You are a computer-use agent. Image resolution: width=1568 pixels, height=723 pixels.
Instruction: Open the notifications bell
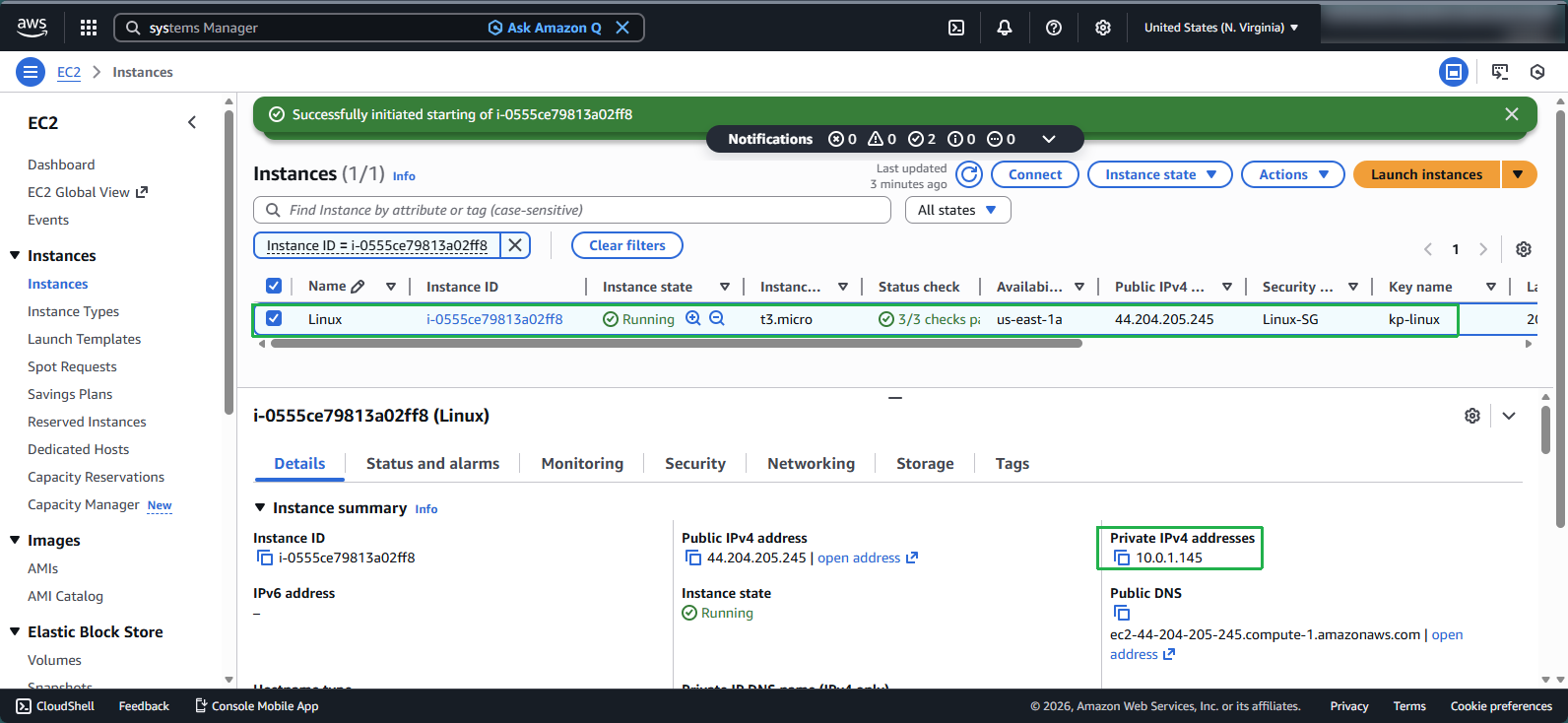1005,28
